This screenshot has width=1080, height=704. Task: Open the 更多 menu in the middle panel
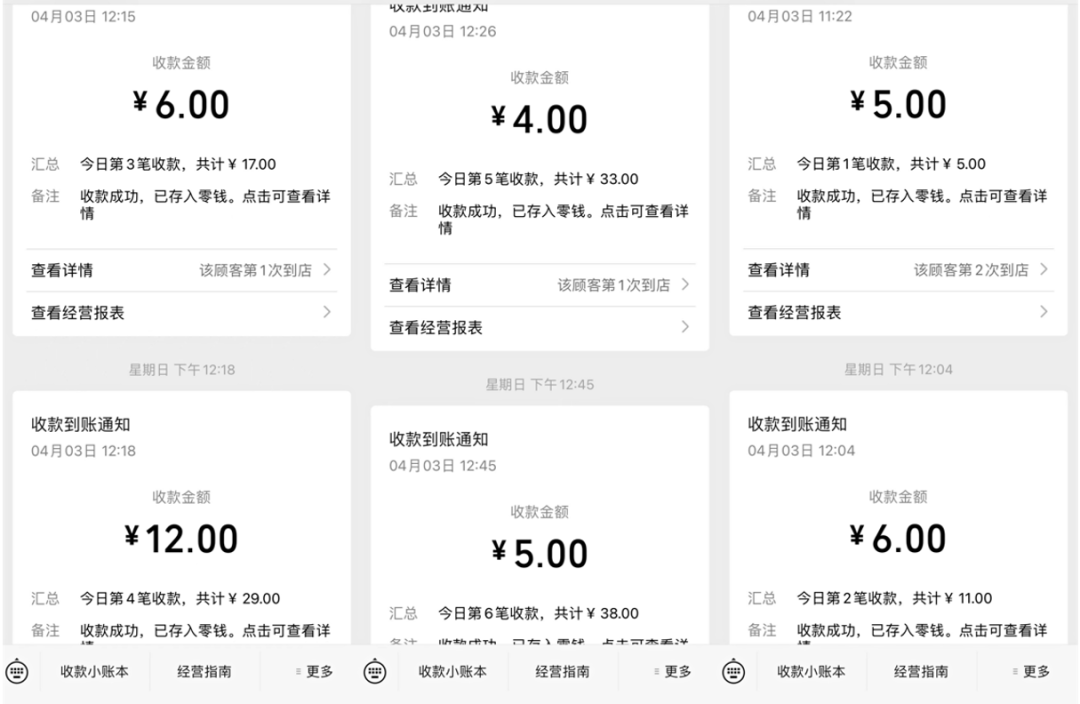coord(672,672)
